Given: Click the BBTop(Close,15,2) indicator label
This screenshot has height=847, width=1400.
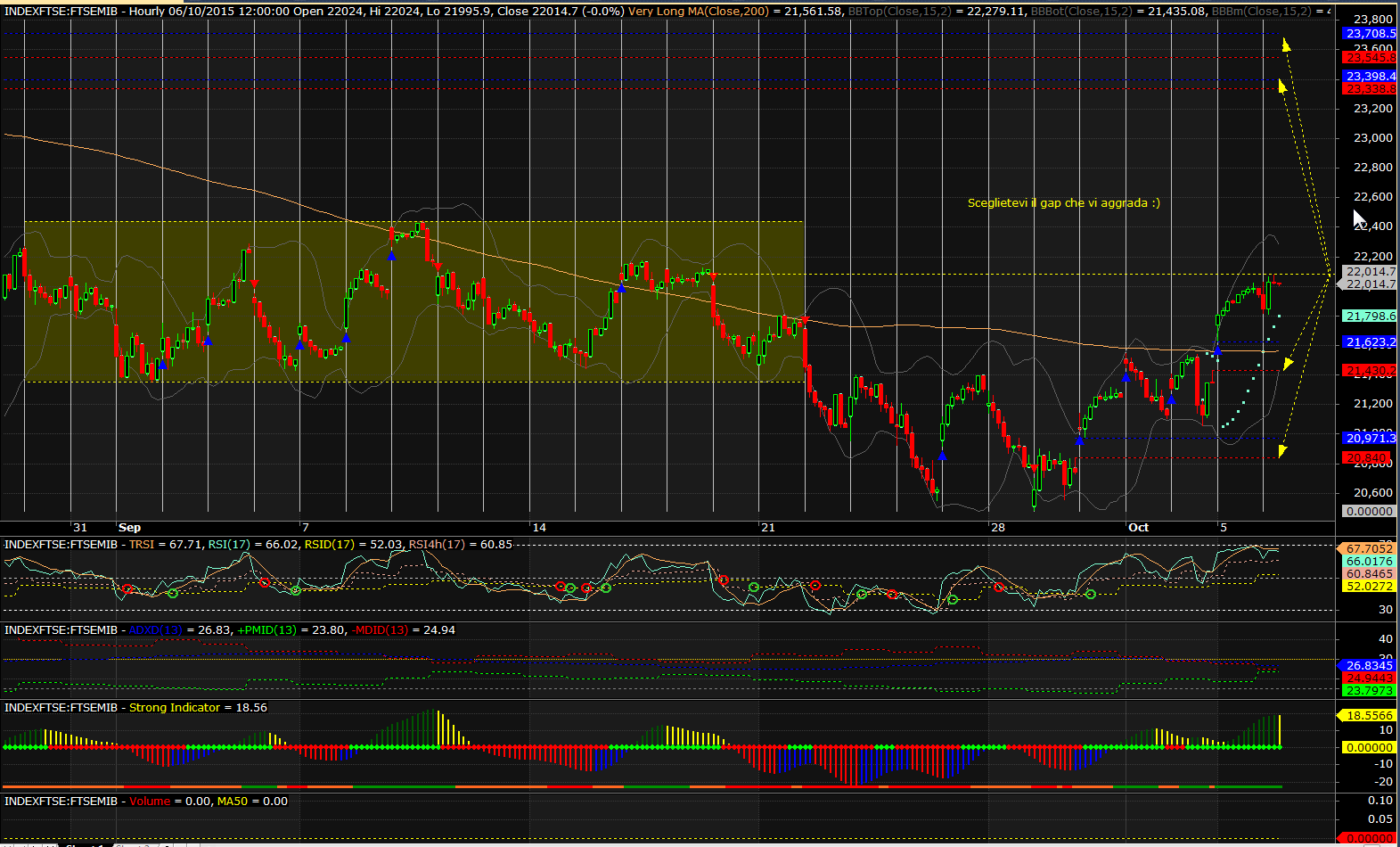Looking at the screenshot, I should click(899, 11).
